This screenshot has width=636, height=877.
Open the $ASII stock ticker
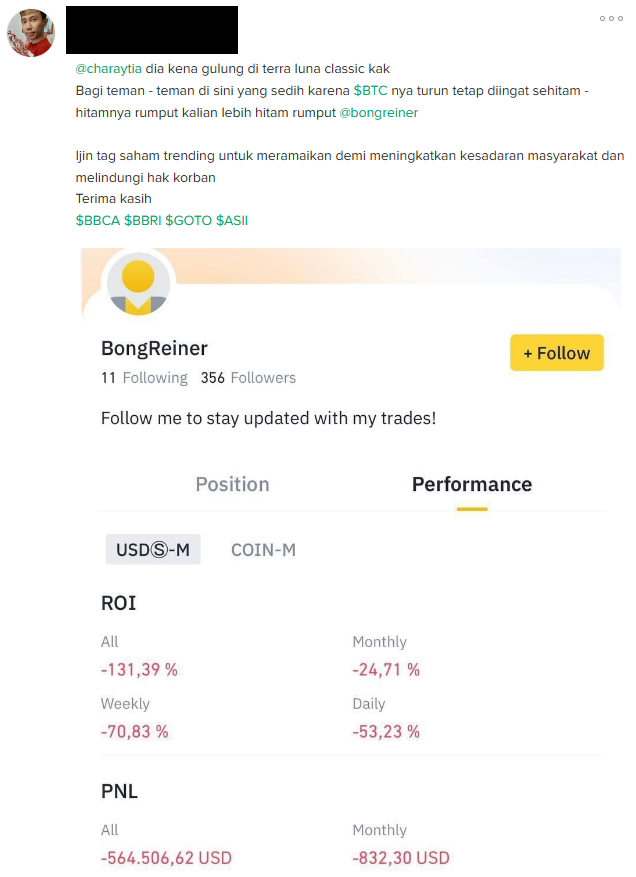[232, 220]
